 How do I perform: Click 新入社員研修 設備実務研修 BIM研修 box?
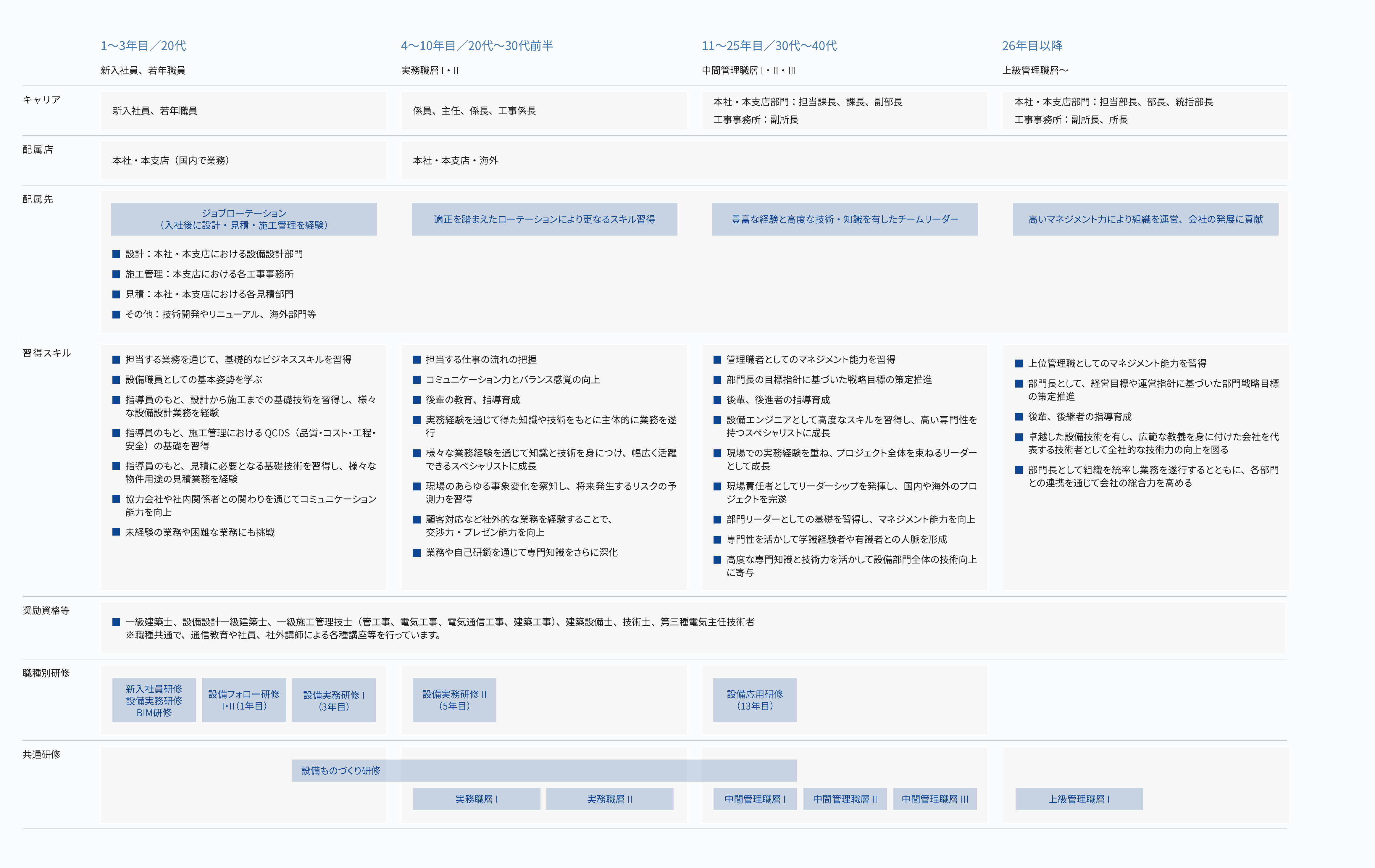pos(154,700)
